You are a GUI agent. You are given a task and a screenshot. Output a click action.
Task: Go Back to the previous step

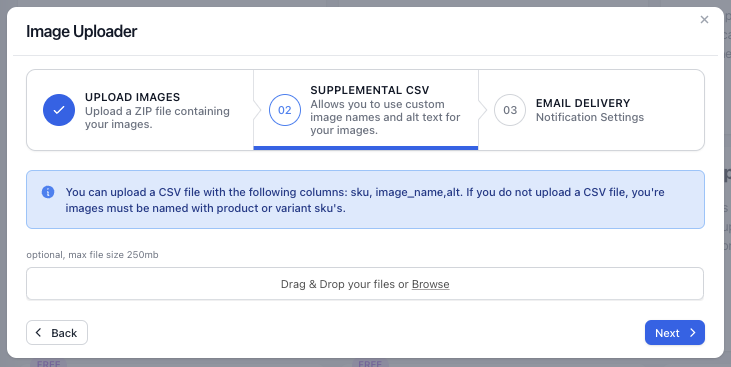click(x=57, y=332)
